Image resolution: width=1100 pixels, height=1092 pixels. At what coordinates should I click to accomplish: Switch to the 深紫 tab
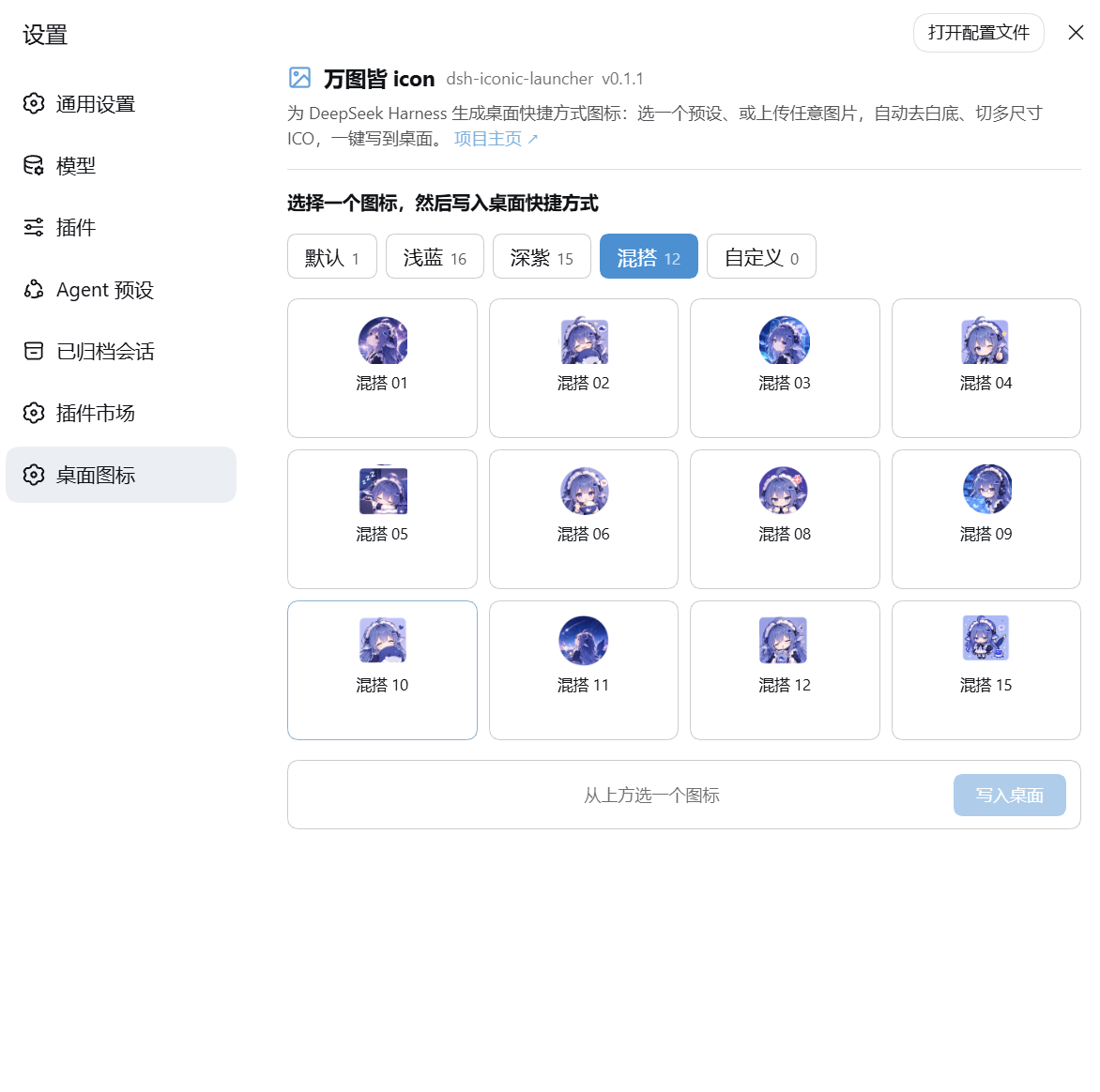pyautogui.click(x=542, y=257)
